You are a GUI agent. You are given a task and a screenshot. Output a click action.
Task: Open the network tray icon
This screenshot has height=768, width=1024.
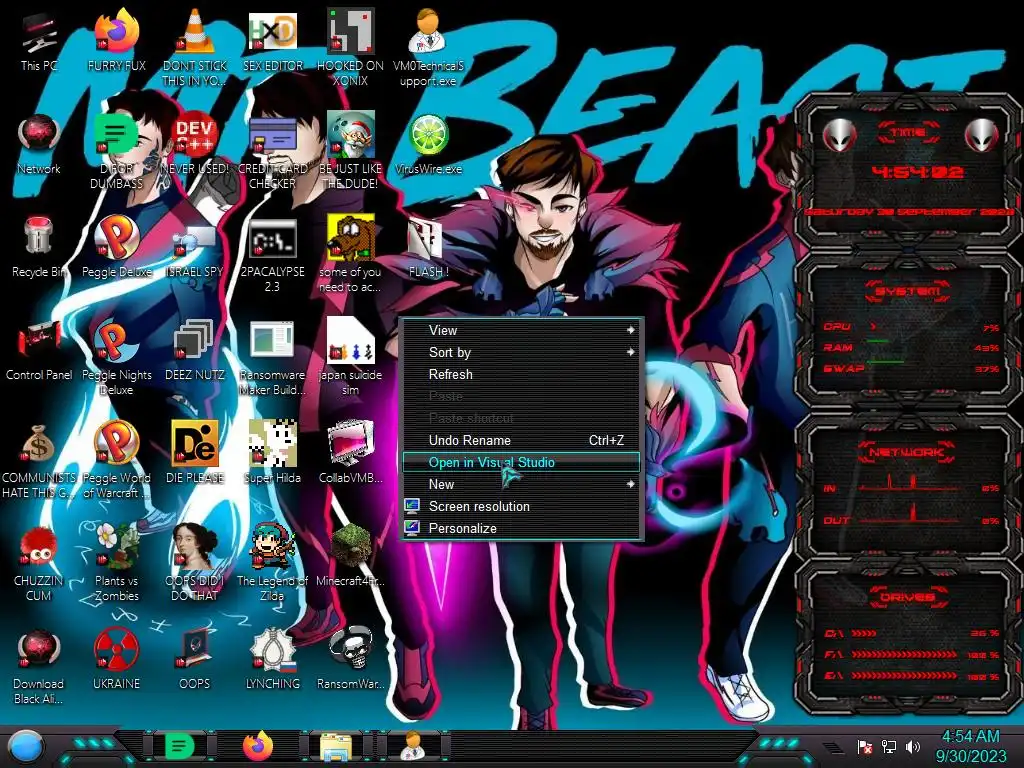point(889,746)
